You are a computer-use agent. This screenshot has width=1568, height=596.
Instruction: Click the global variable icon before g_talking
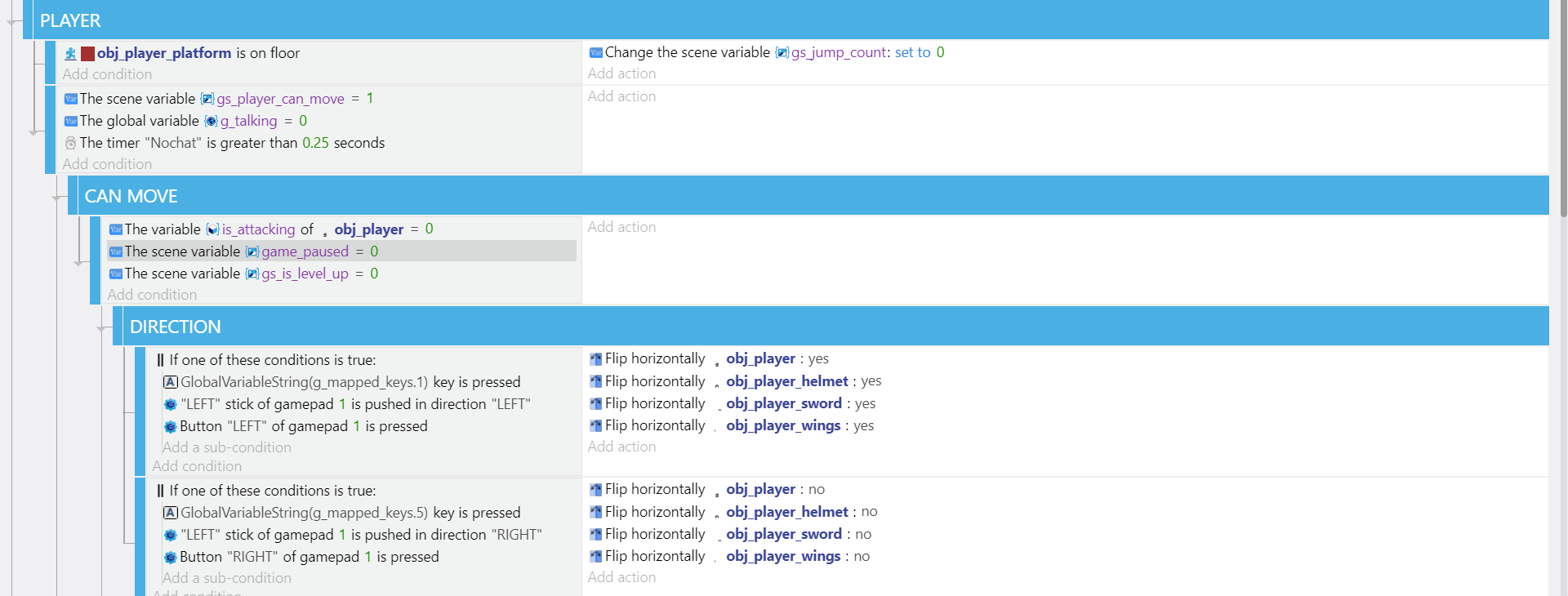pyautogui.click(x=211, y=121)
